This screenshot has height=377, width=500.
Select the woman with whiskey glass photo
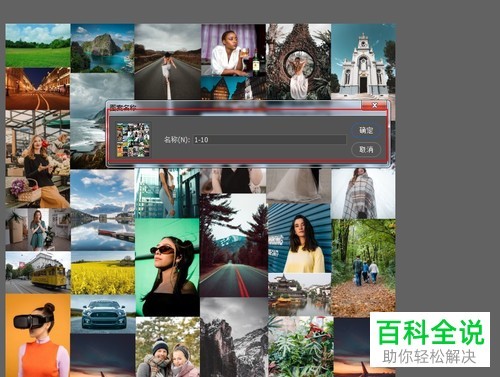[233, 50]
